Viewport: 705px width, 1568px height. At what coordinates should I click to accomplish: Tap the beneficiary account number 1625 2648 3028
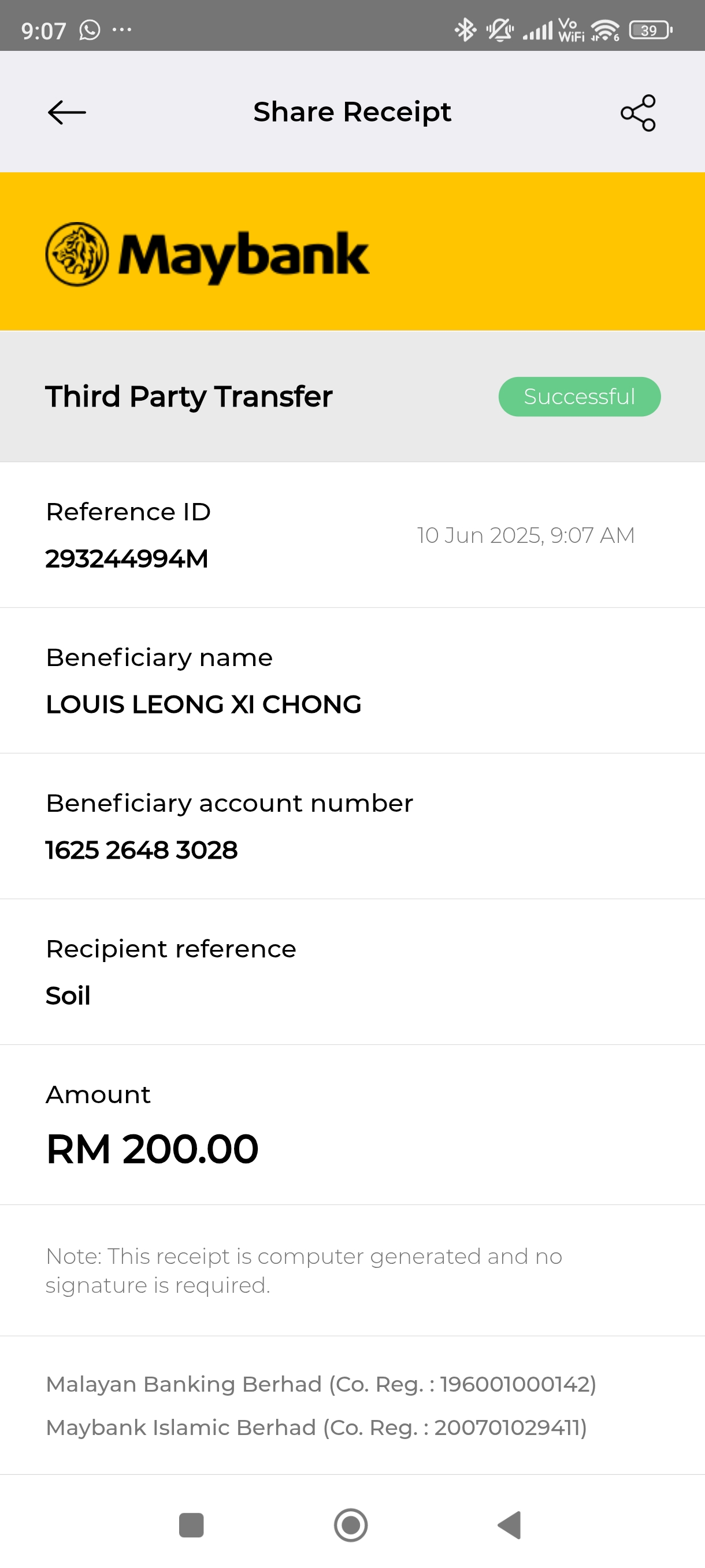[142, 850]
